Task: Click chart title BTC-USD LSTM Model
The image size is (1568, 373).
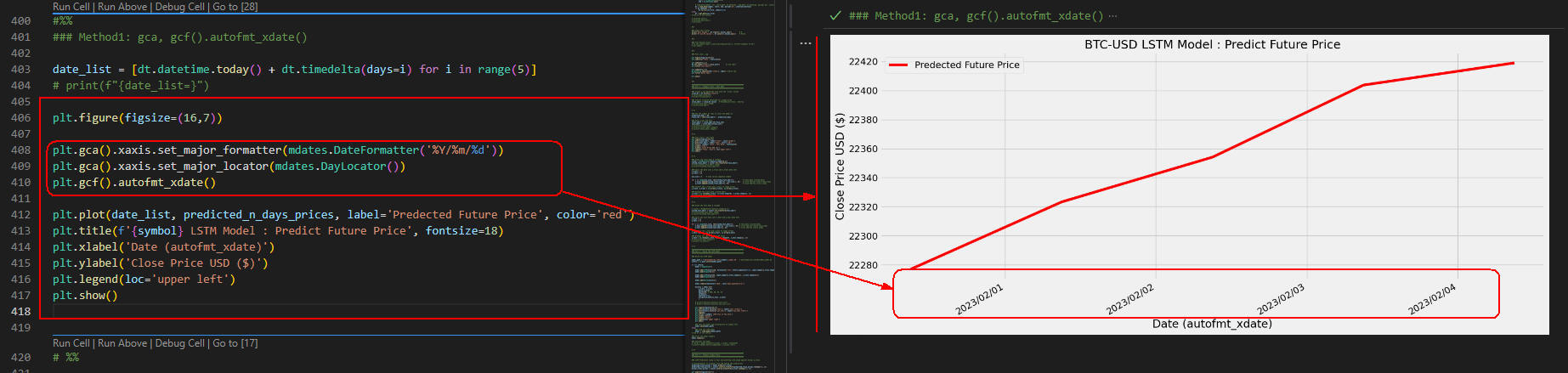Action: pos(1212,44)
